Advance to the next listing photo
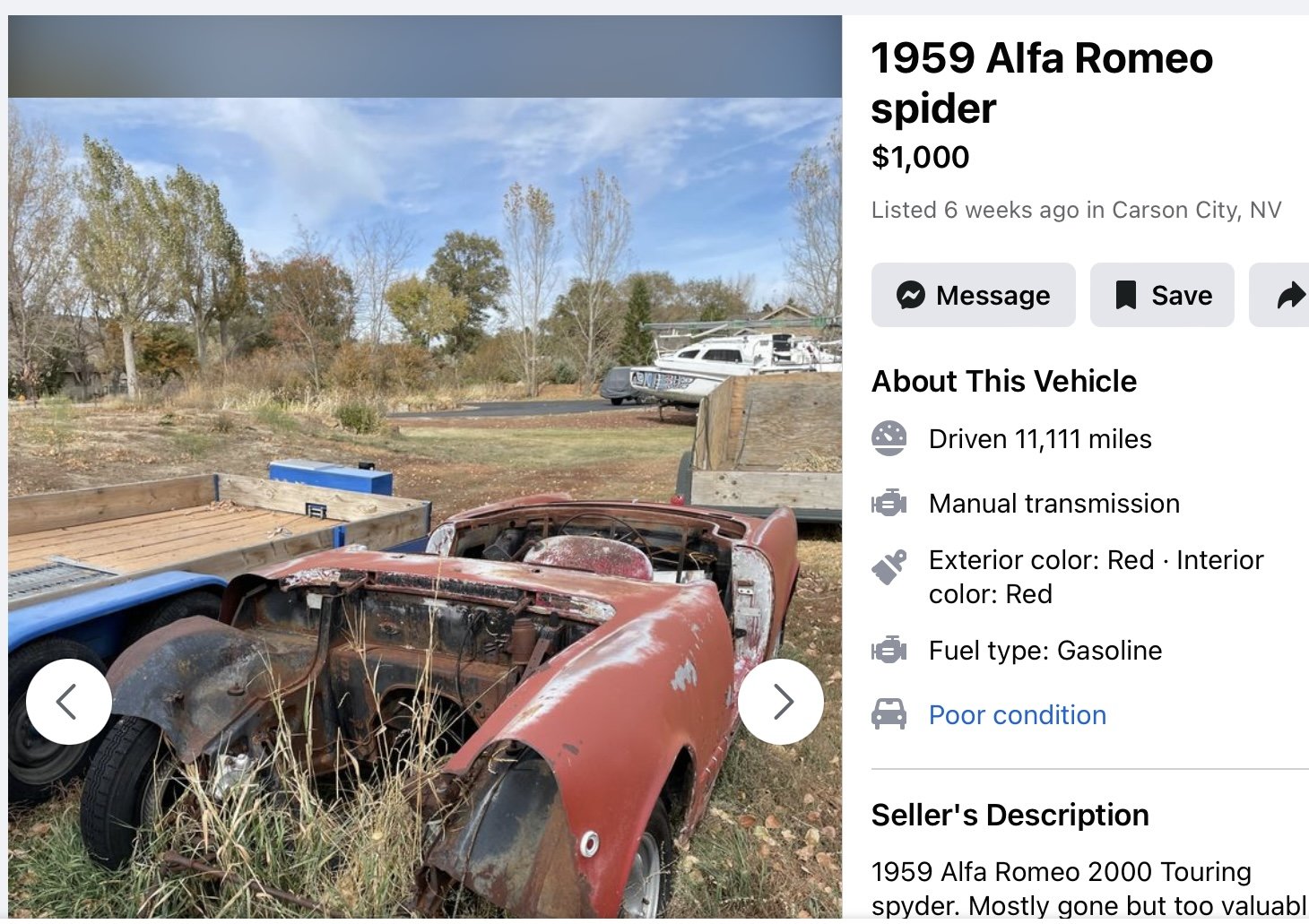Screen dimensions: 1309x924 (781, 702)
